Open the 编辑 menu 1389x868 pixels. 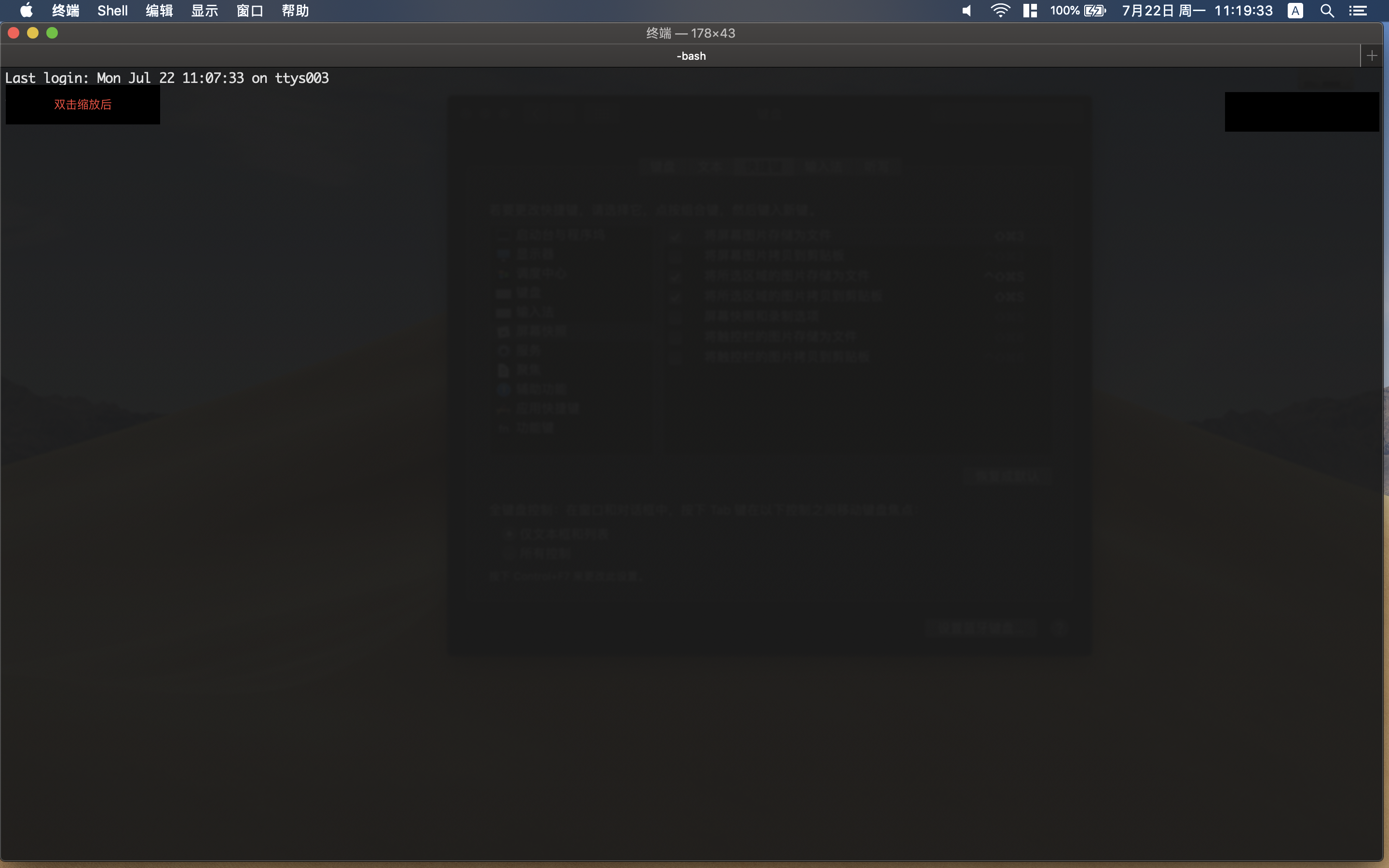tap(159, 10)
